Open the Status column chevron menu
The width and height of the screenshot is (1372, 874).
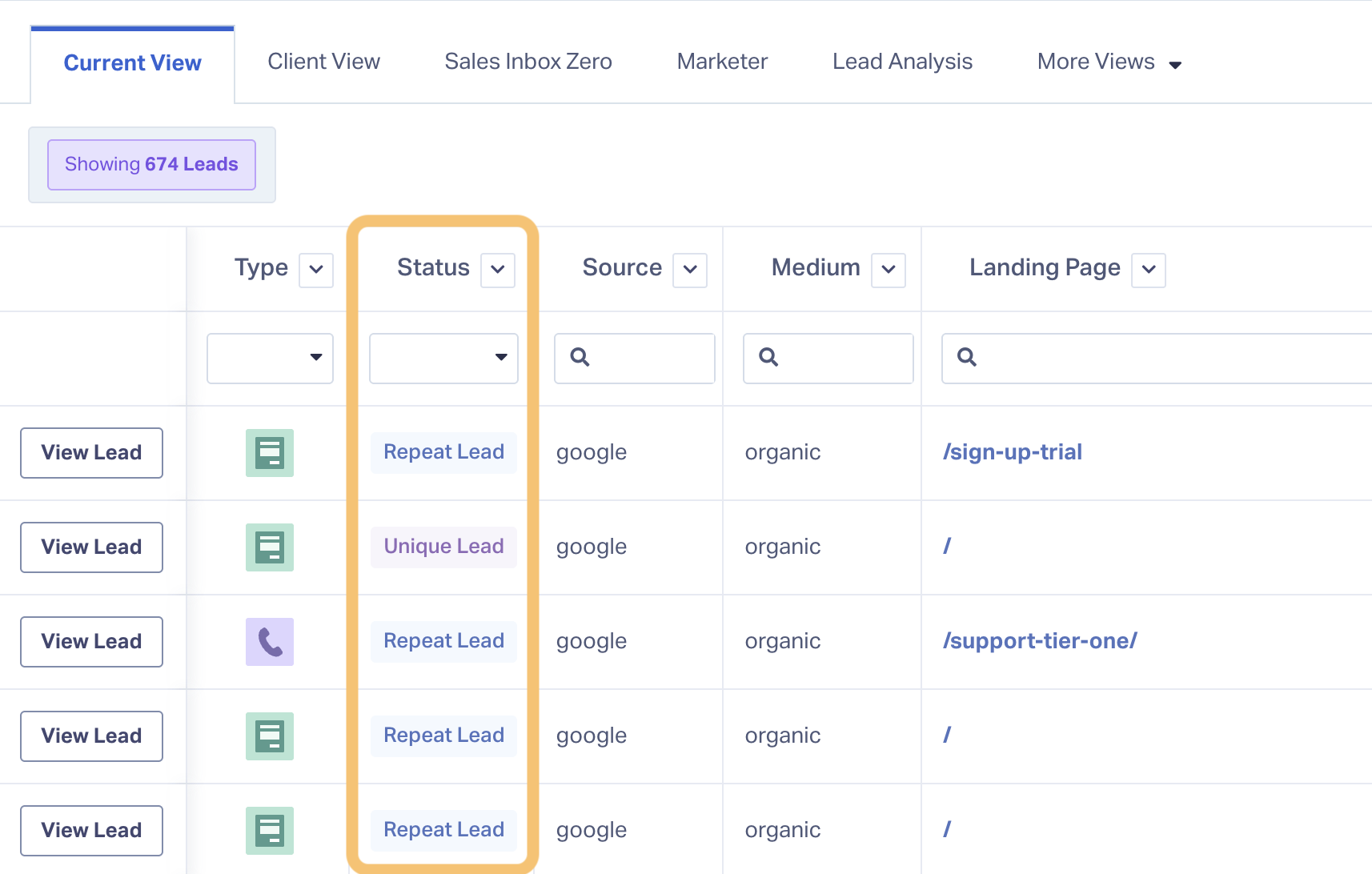pyautogui.click(x=498, y=270)
